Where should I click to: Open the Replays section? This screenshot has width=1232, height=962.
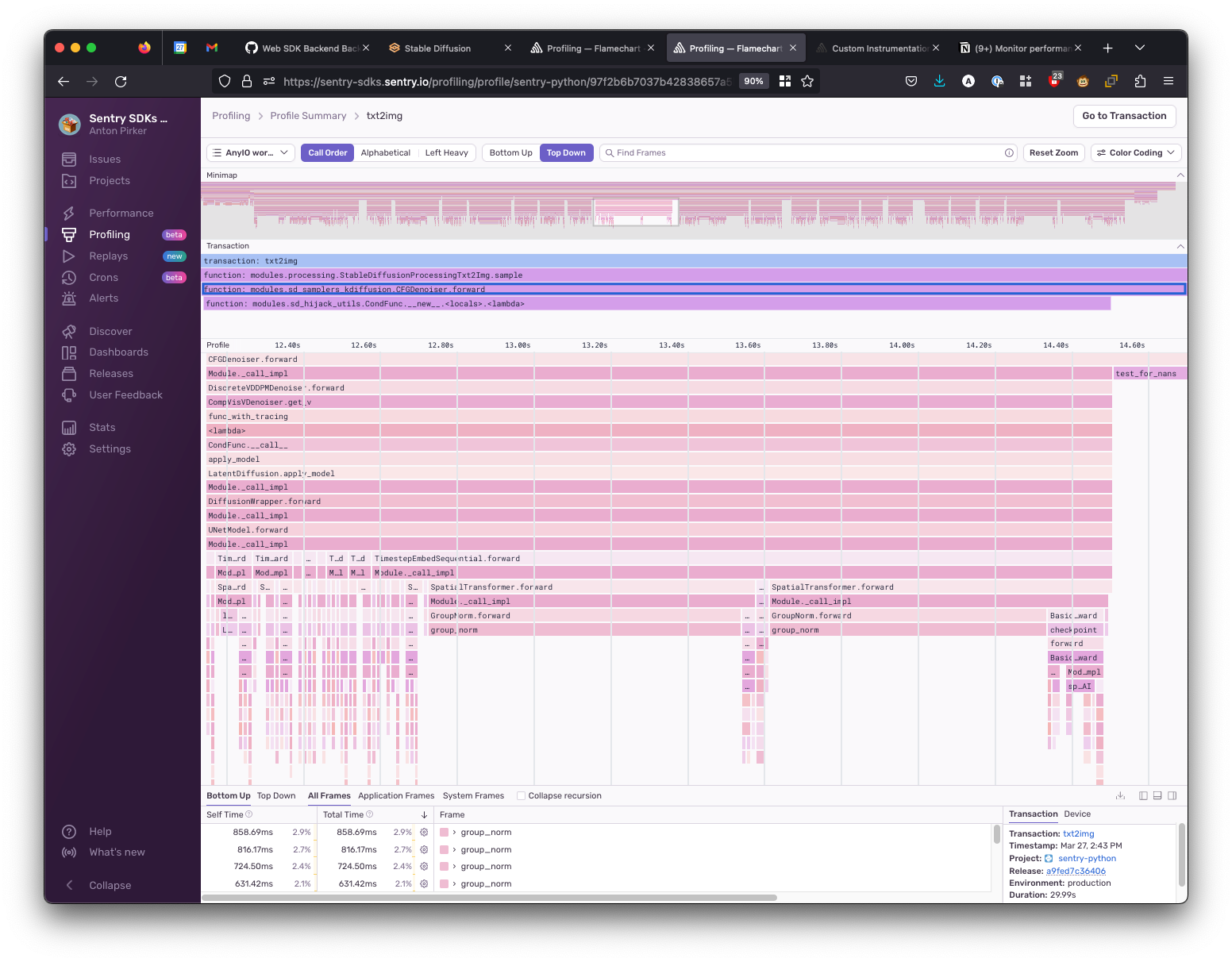[109, 256]
